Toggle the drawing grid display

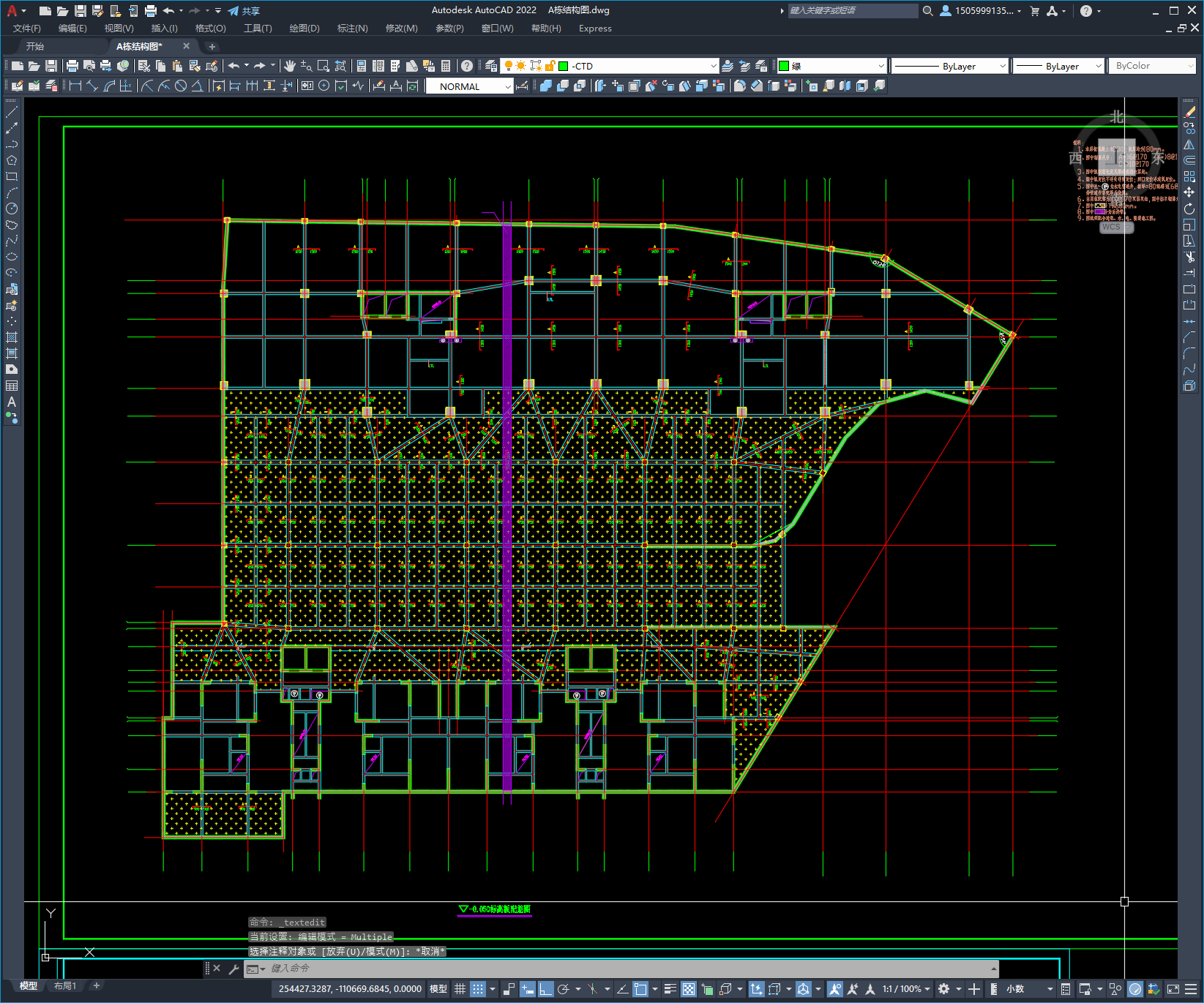coord(460,989)
